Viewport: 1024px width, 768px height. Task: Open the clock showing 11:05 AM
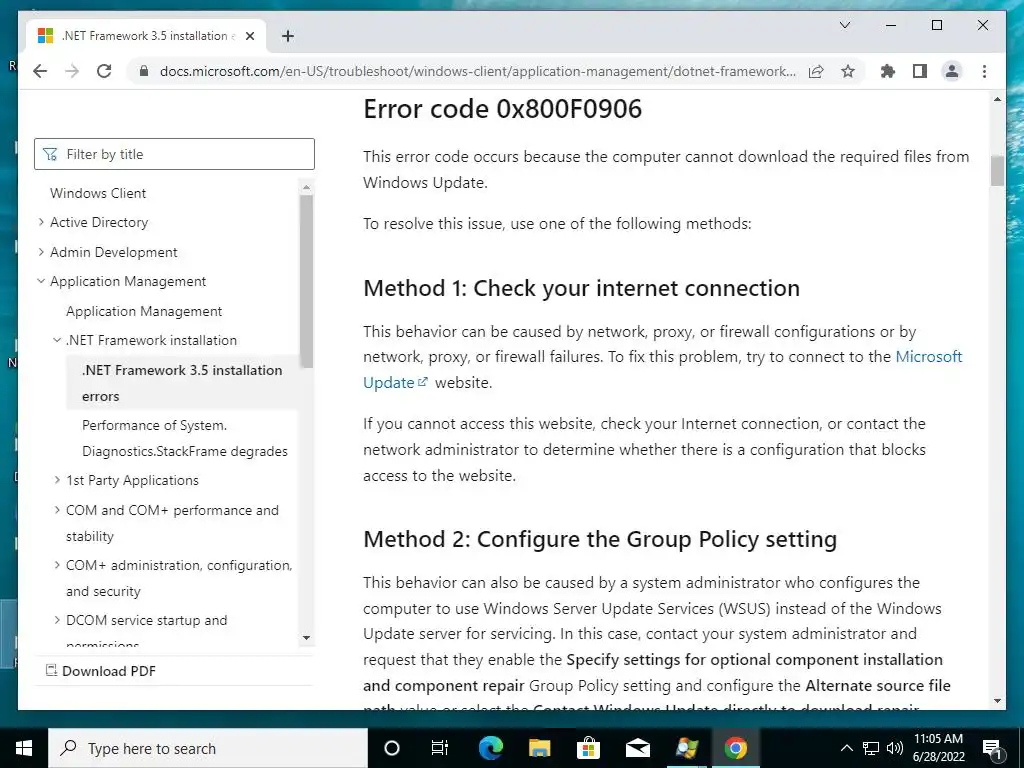[938, 748]
